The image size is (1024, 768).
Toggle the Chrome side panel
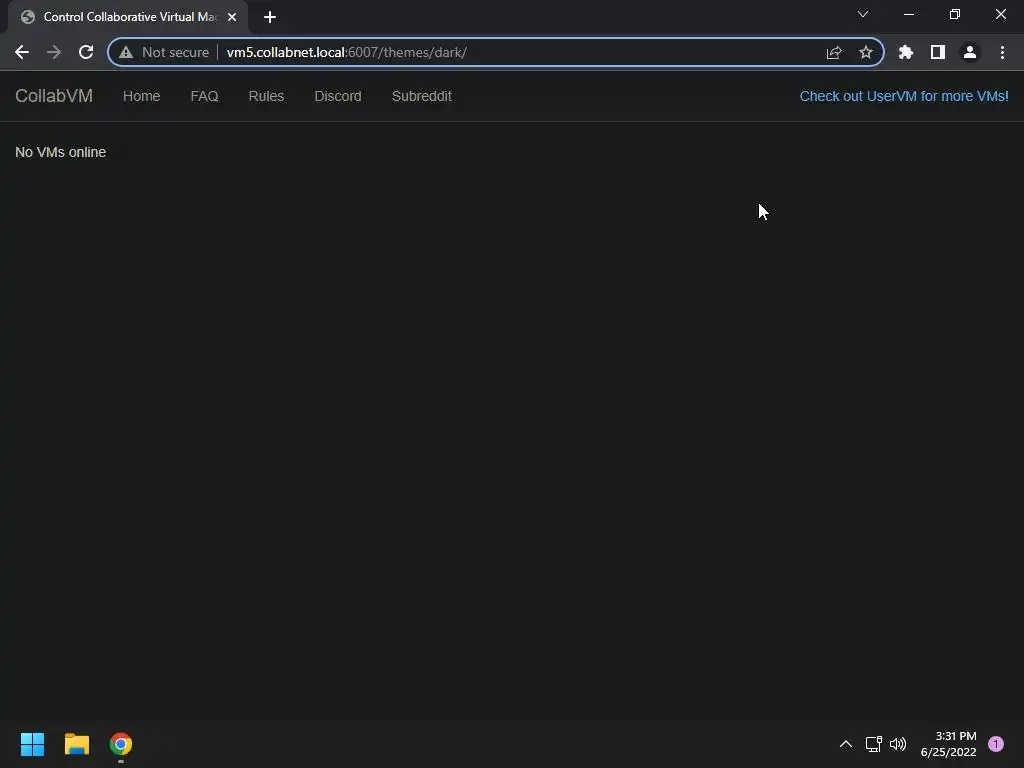coord(938,52)
